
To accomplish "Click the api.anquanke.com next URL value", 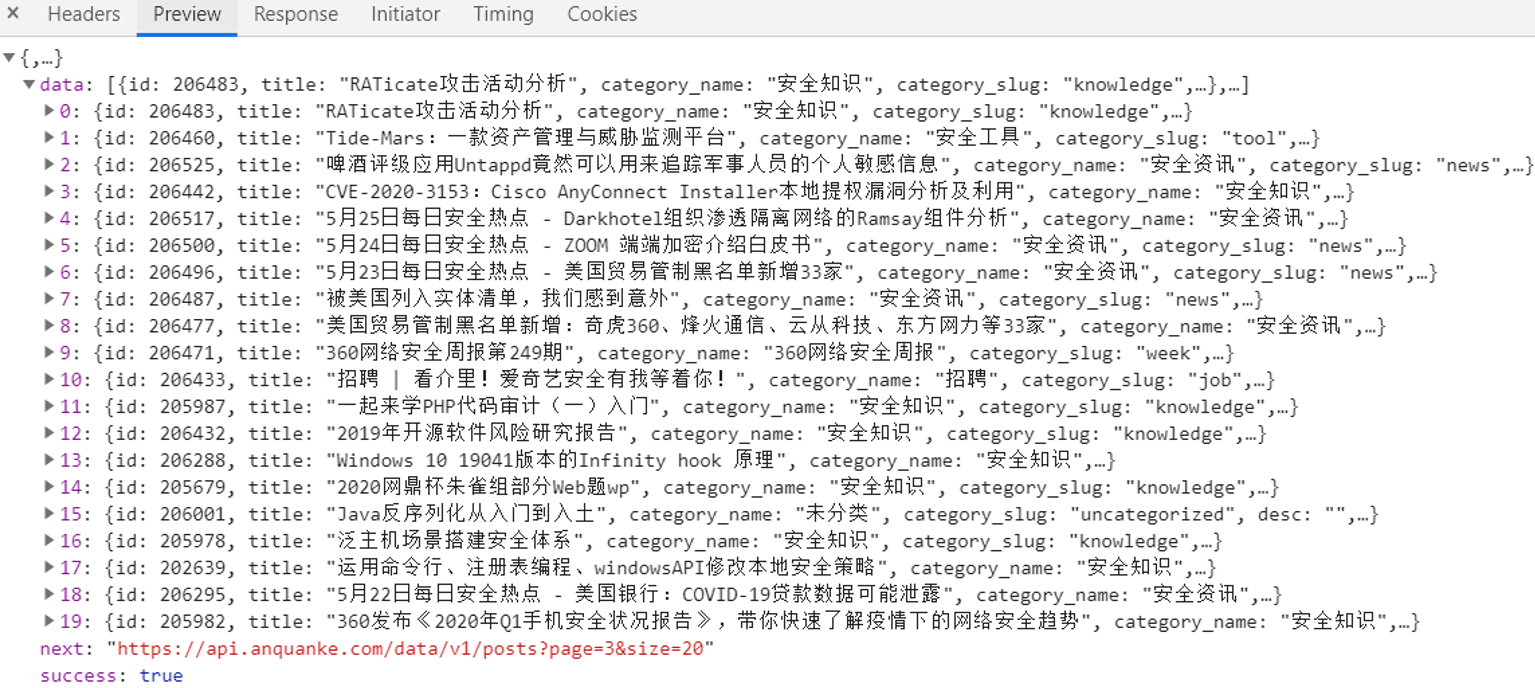I will pyautogui.click(x=411, y=649).
